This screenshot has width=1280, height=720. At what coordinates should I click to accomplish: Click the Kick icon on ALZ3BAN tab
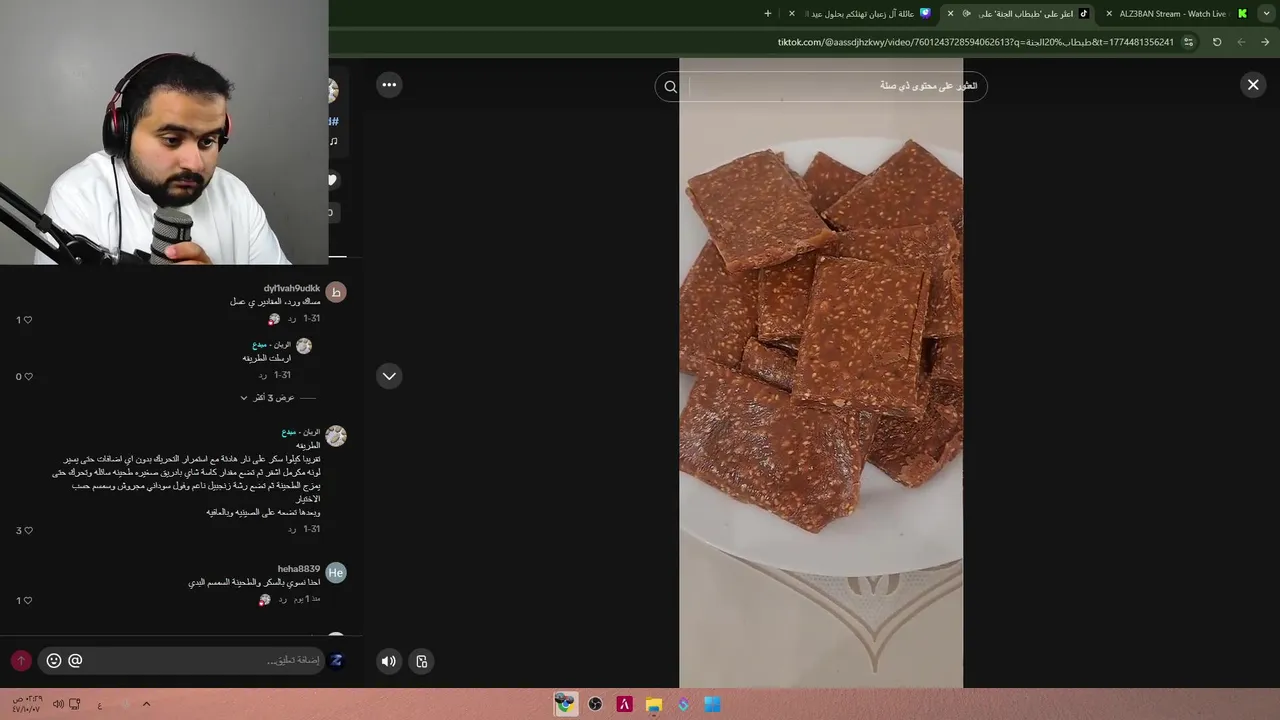(1242, 14)
